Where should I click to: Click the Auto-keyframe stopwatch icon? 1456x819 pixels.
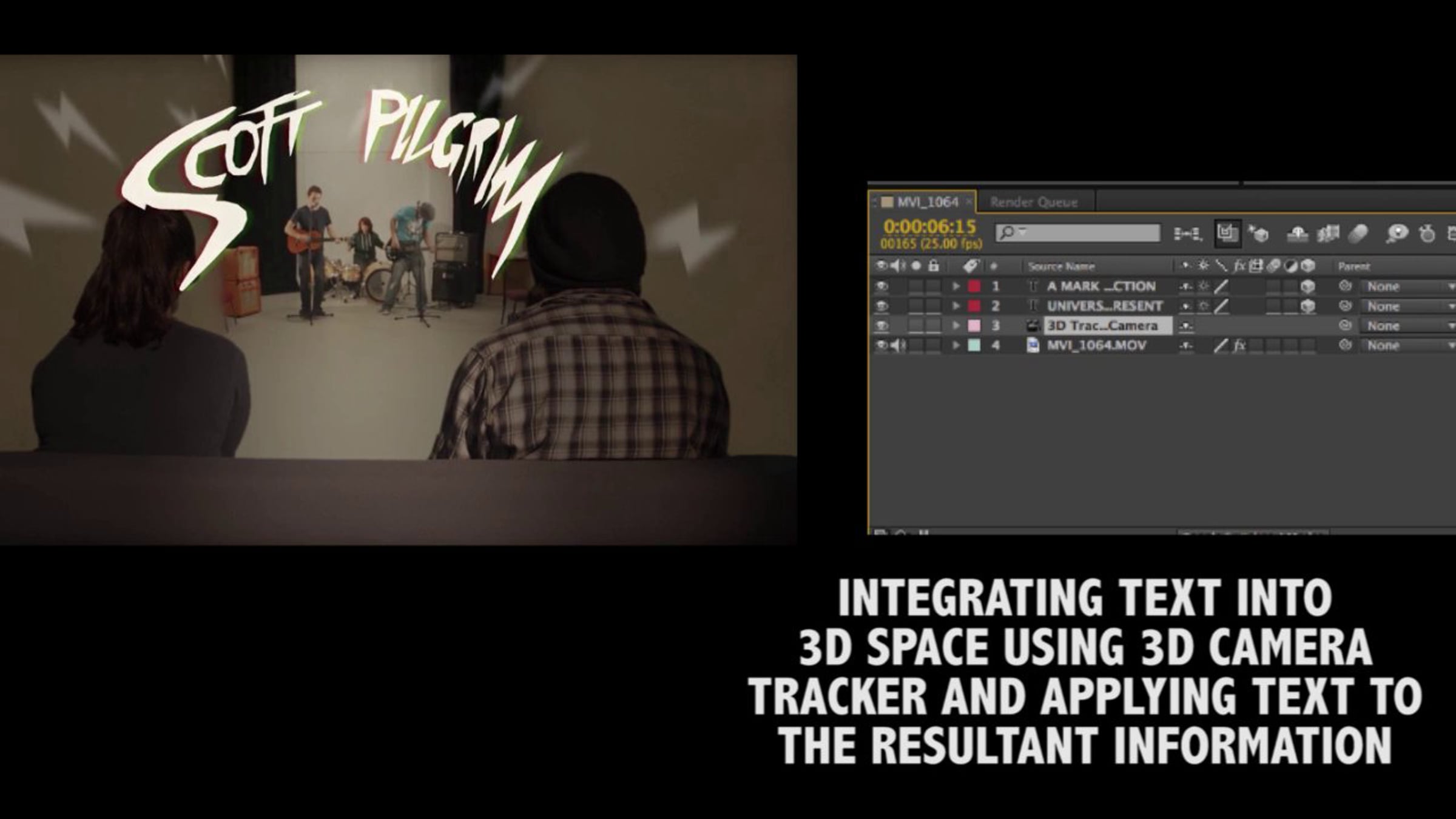tap(1427, 234)
